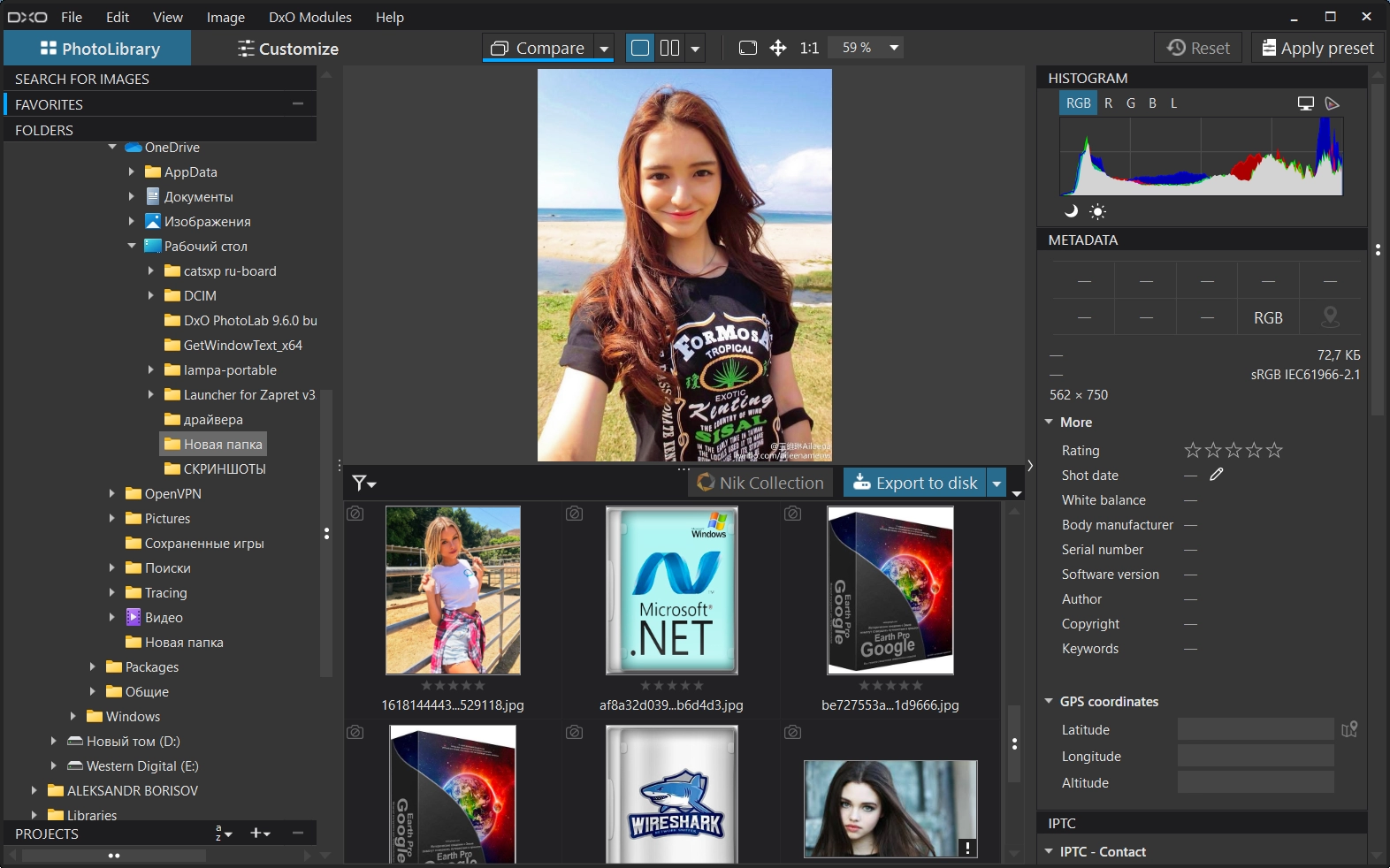
Task: Set rating to five stars
Action: click(x=1274, y=451)
